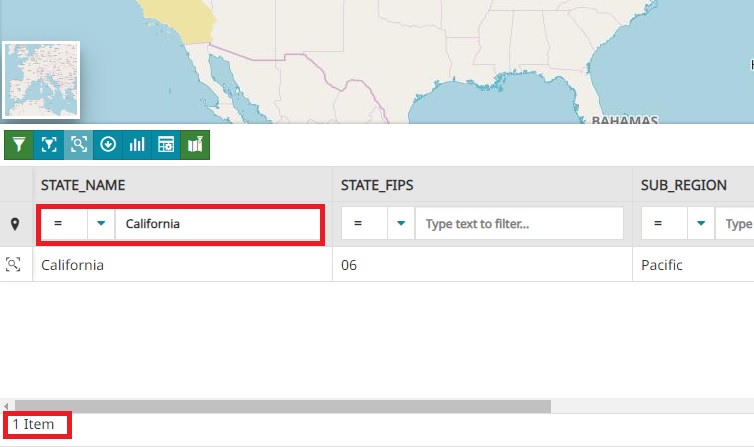Viewport: 754px width, 447px height.
Task: Click the STATE_FIPS filter text field
Action: coord(519,224)
